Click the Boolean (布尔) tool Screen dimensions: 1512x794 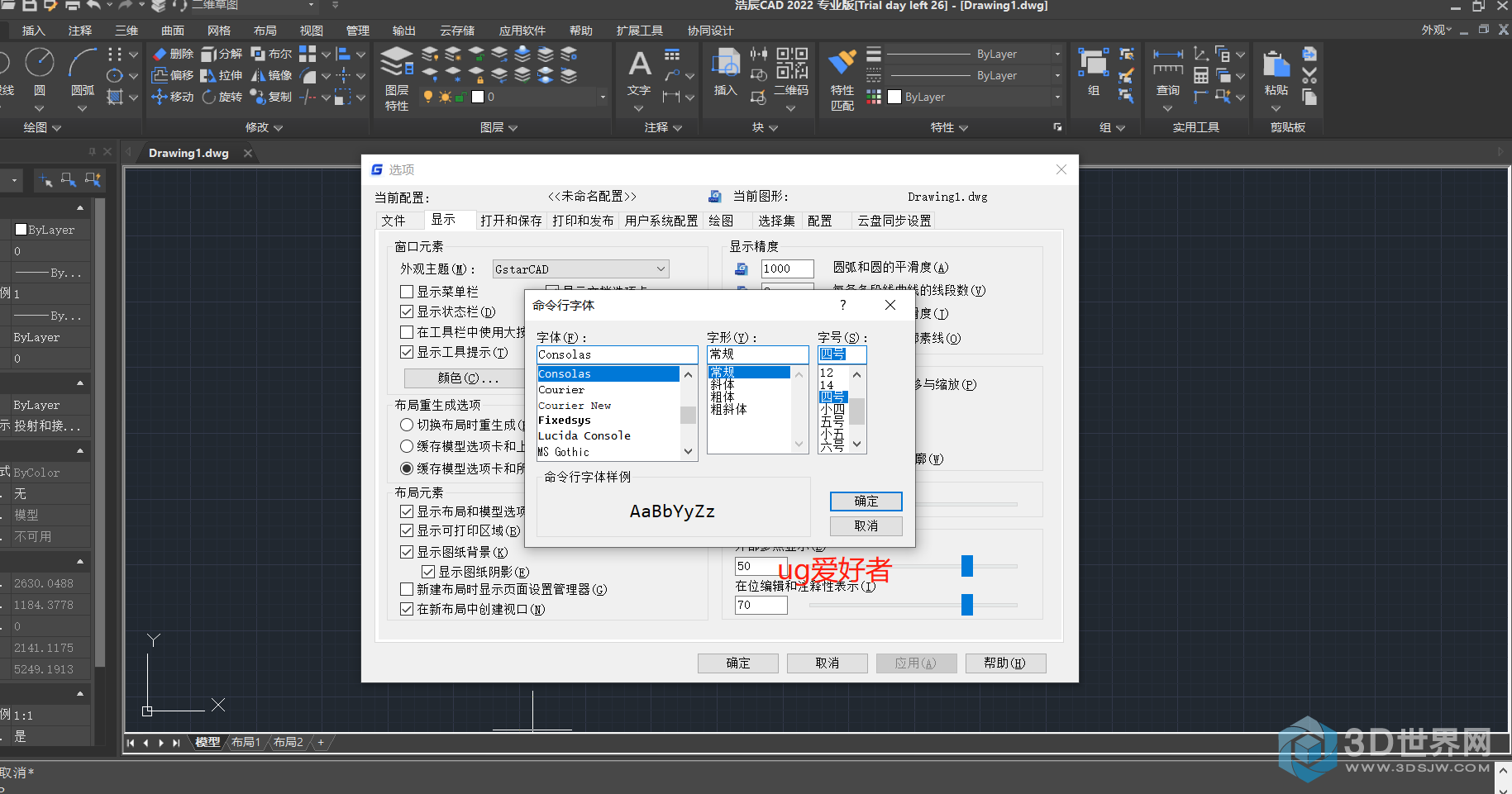tap(271, 54)
